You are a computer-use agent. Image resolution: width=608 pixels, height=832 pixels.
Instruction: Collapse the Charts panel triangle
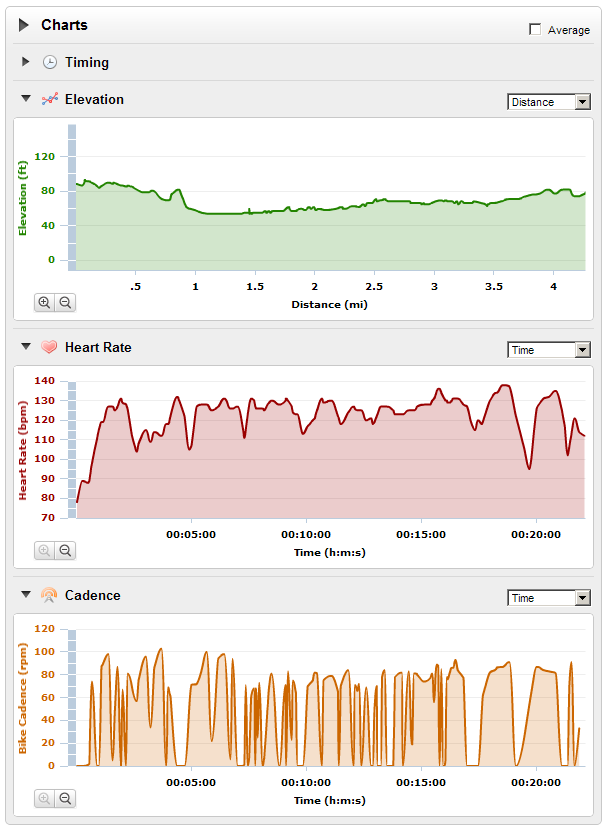[x=24, y=25]
